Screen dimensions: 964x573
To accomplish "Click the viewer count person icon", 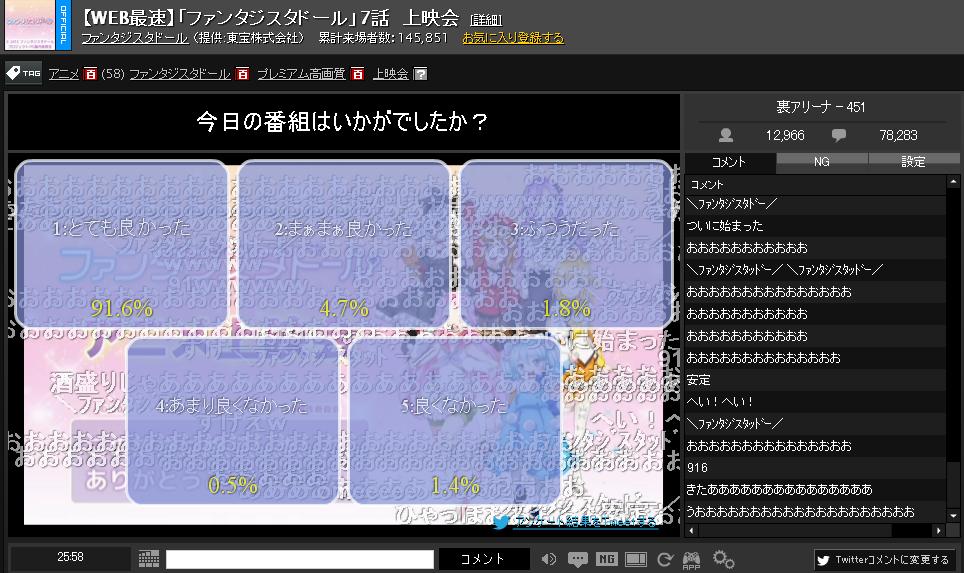I will (726, 135).
